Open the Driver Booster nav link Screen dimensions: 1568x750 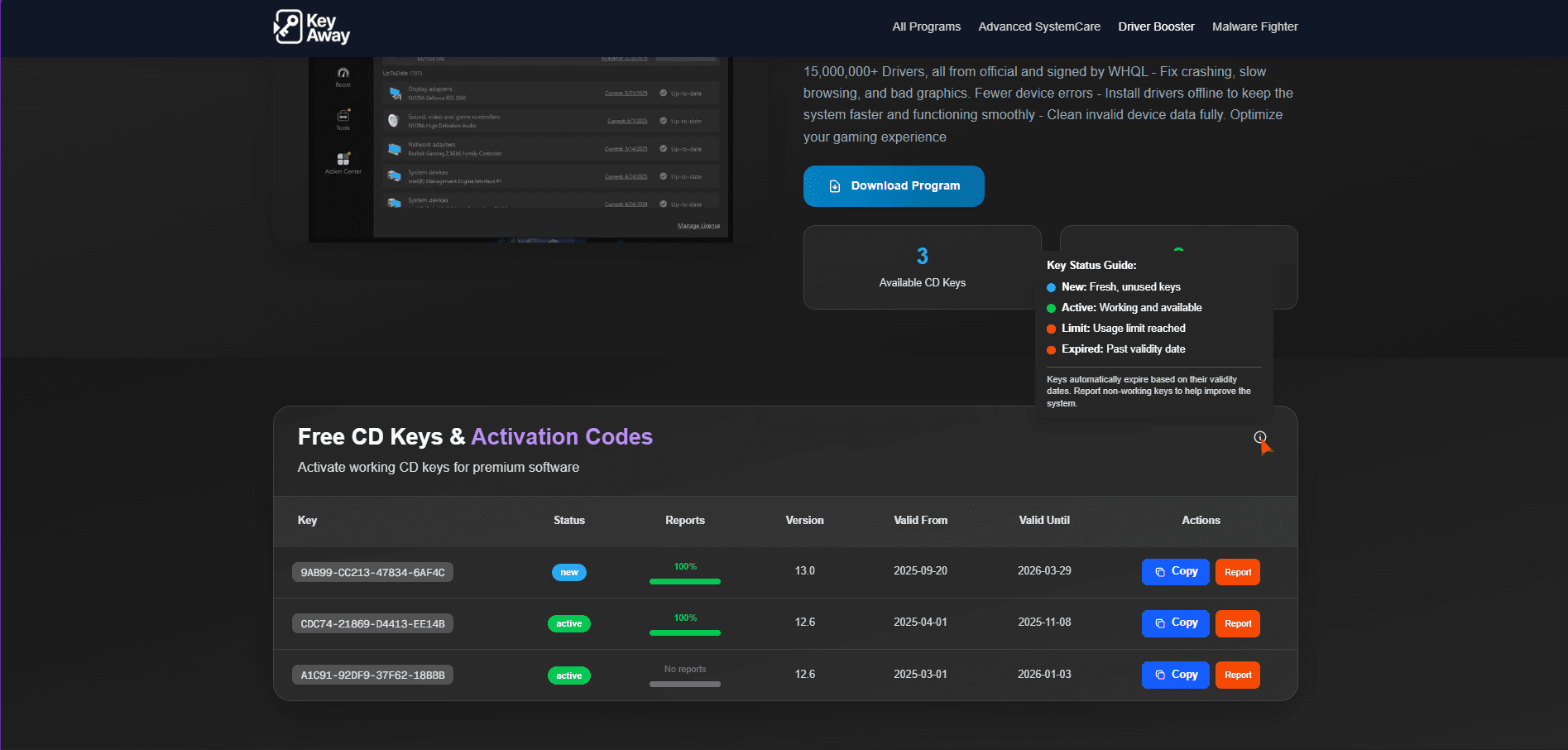1156,26
